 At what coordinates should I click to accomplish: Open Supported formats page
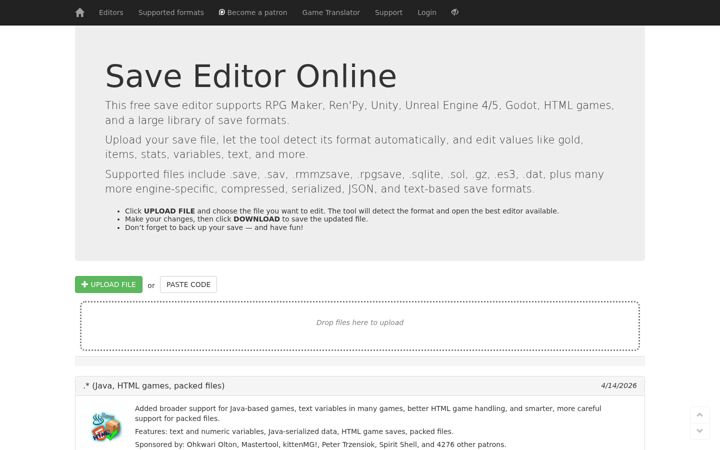171,12
